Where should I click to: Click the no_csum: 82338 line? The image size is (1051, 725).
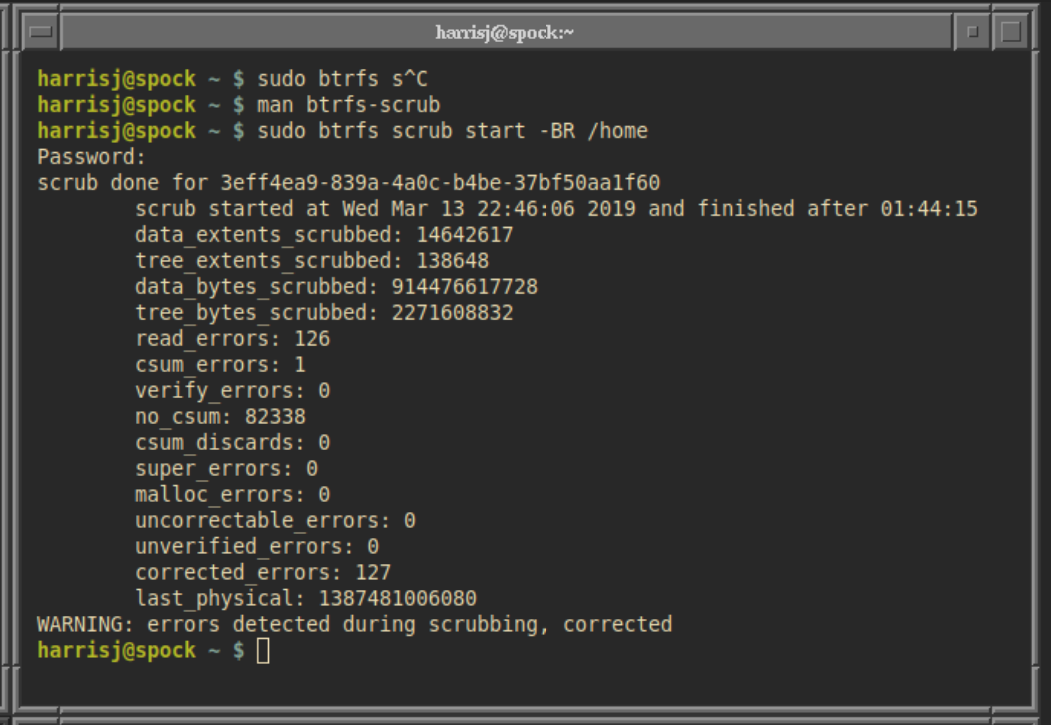point(220,416)
